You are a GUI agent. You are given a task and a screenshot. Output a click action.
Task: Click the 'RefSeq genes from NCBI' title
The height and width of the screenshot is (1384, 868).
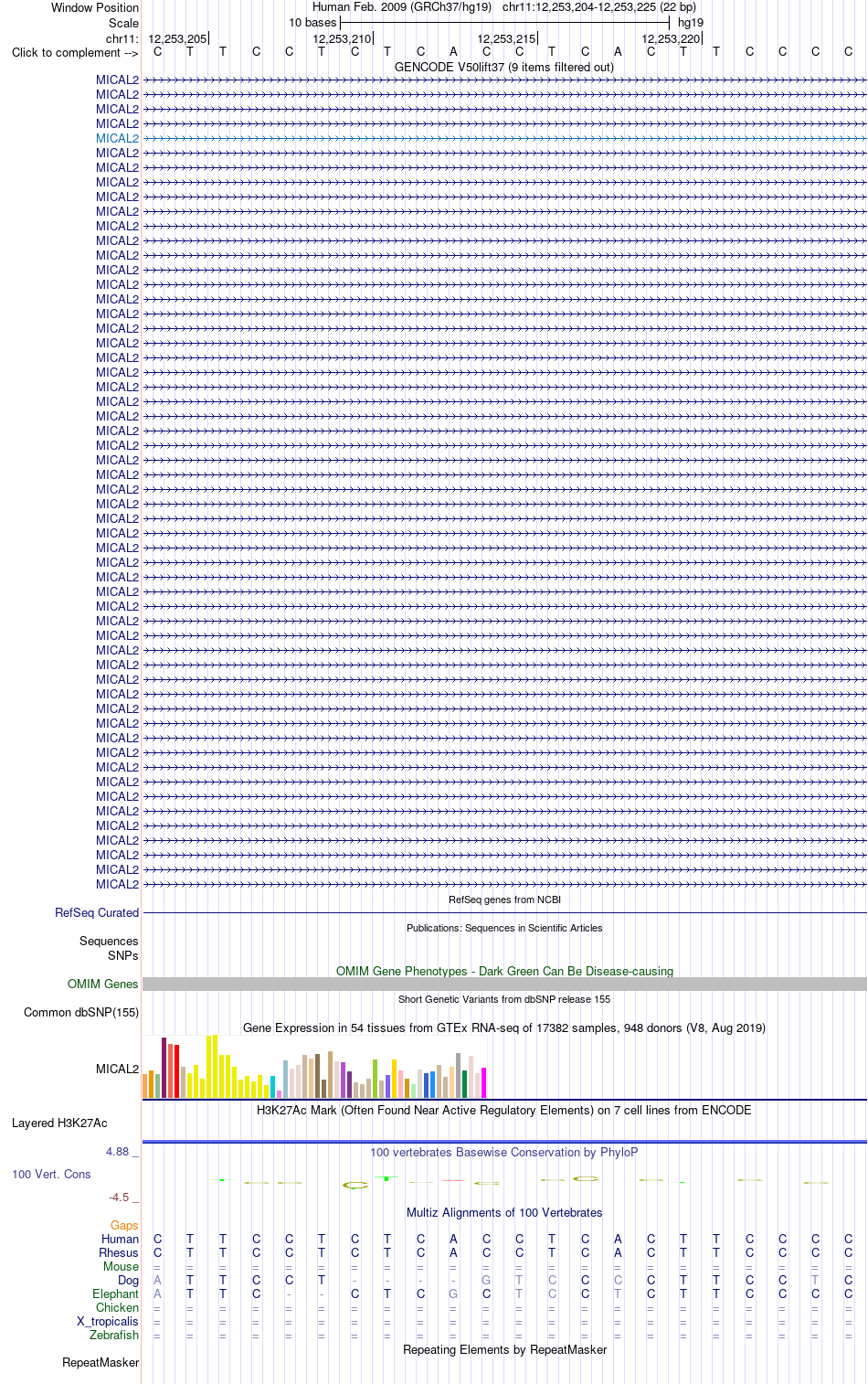click(x=504, y=900)
